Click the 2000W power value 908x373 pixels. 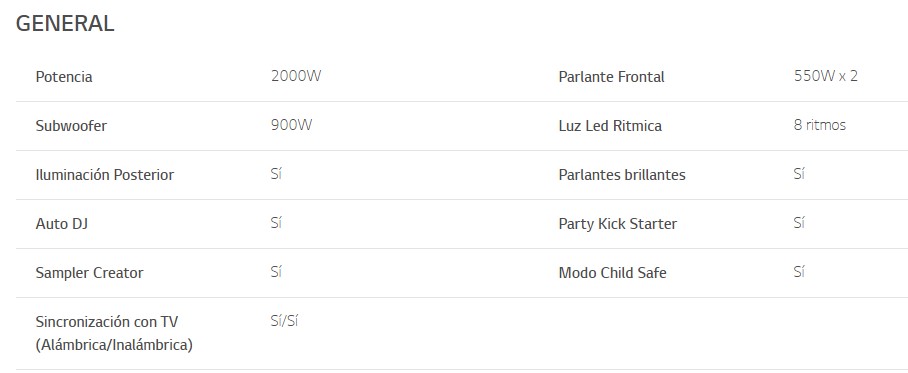296,76
